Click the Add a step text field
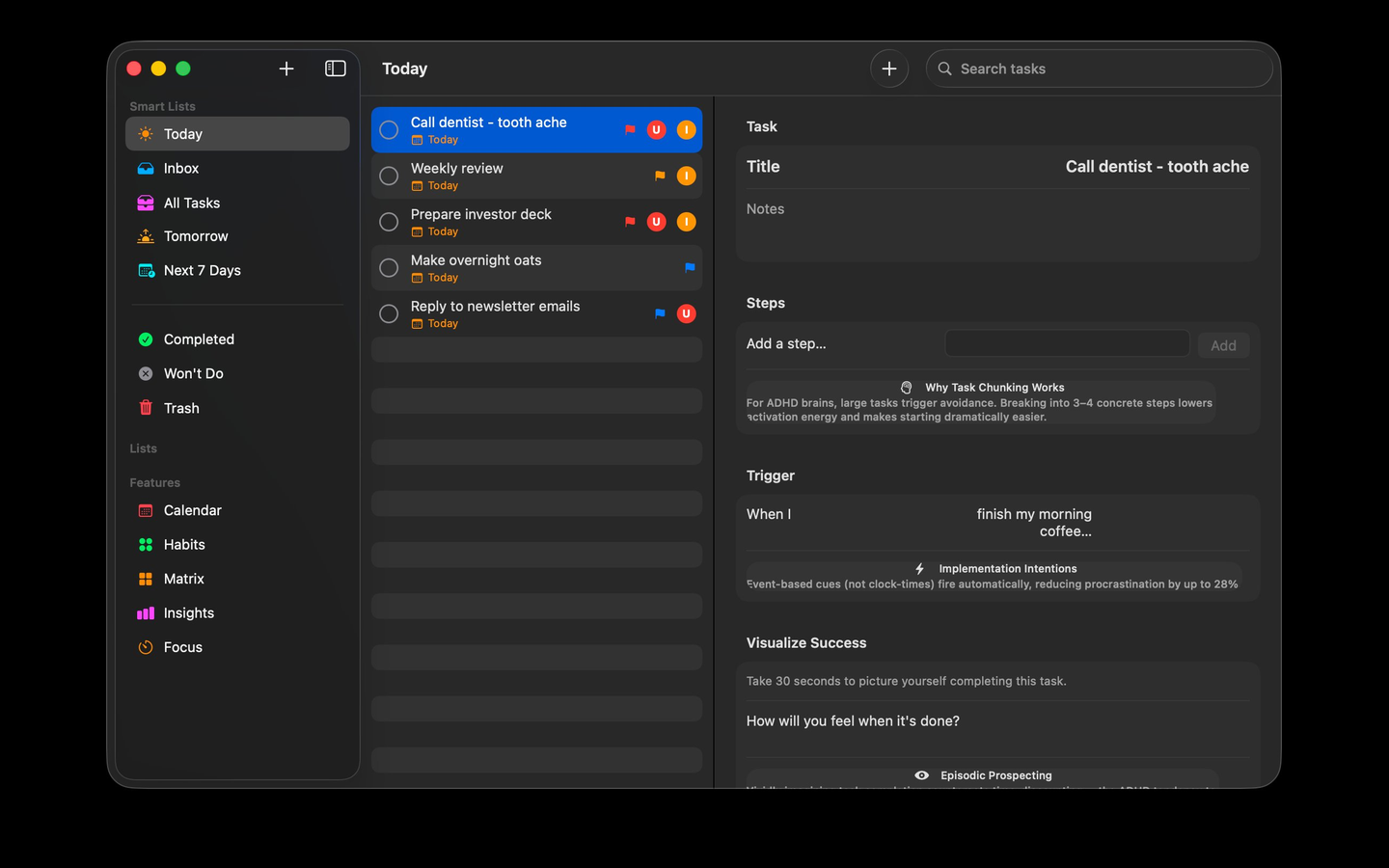The width and height of the screenshot is (1389, 868). [1067, 343]
